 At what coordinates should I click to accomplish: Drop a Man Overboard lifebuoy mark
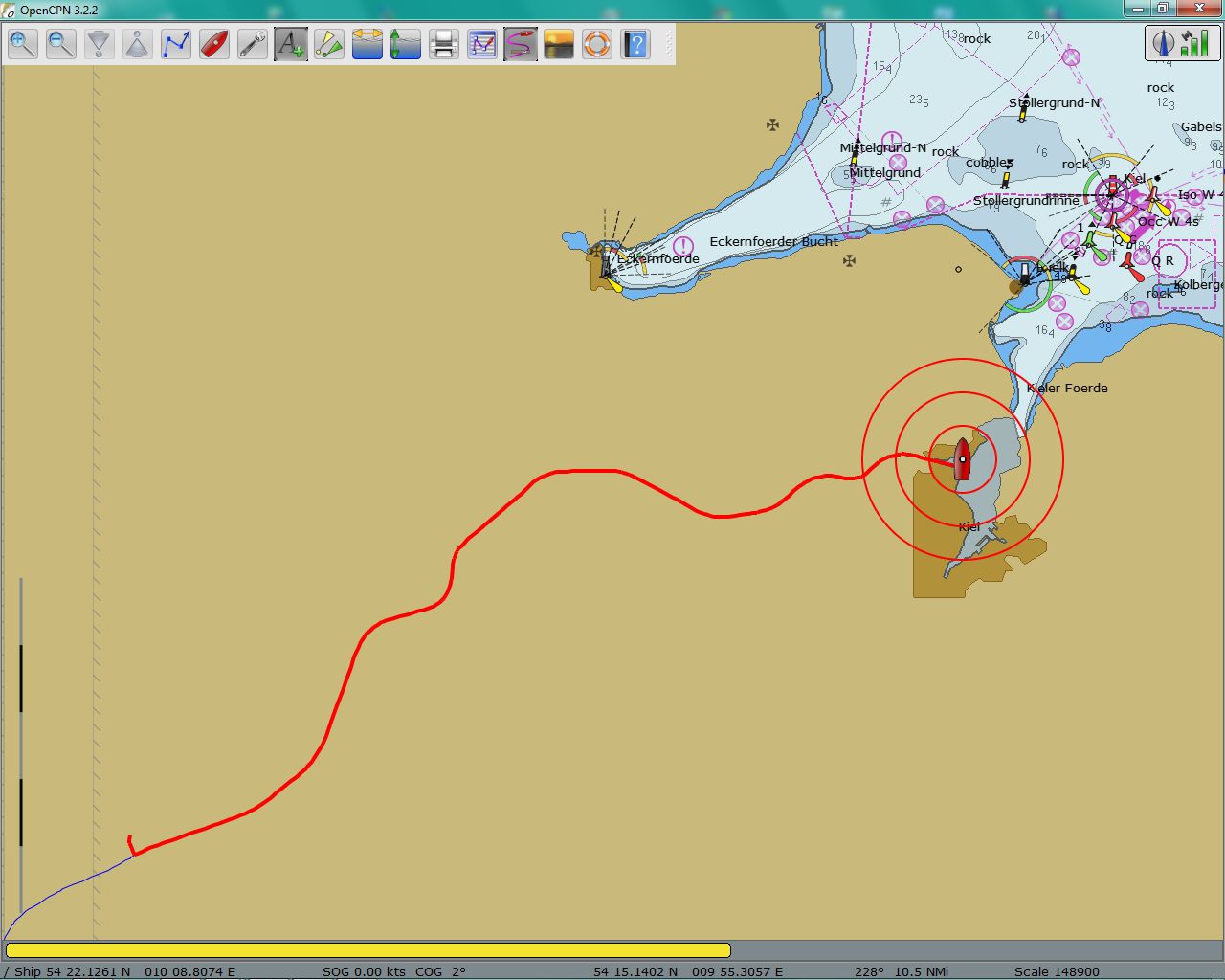pyautogui.click(x=597, y=44)
